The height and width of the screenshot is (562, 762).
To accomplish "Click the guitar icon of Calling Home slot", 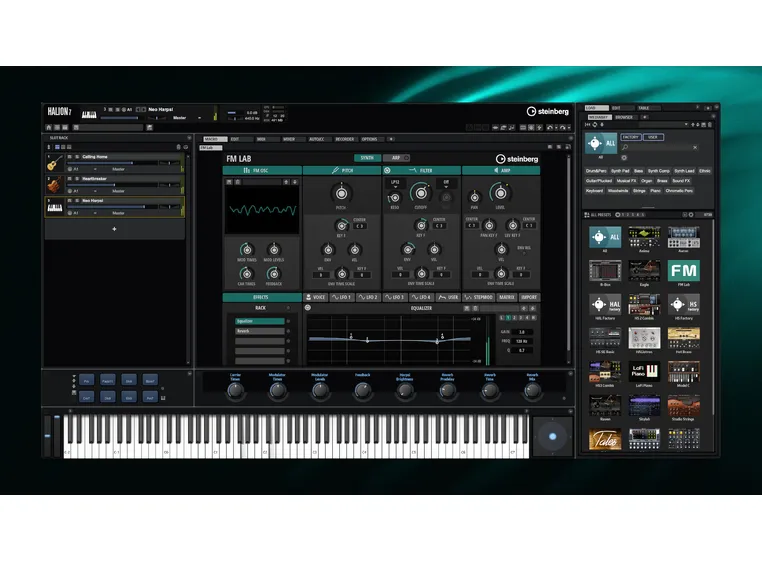I will 54,162.
